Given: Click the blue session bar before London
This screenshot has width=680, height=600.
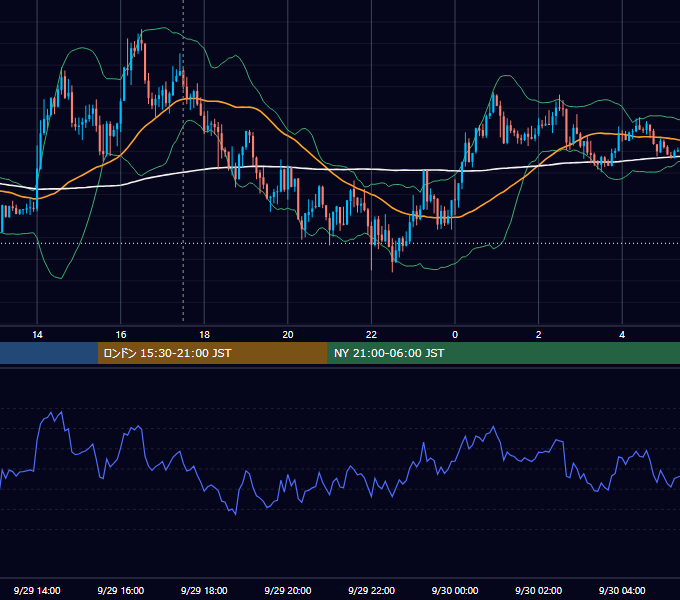Looking at the screenshot, I should 49,353.
